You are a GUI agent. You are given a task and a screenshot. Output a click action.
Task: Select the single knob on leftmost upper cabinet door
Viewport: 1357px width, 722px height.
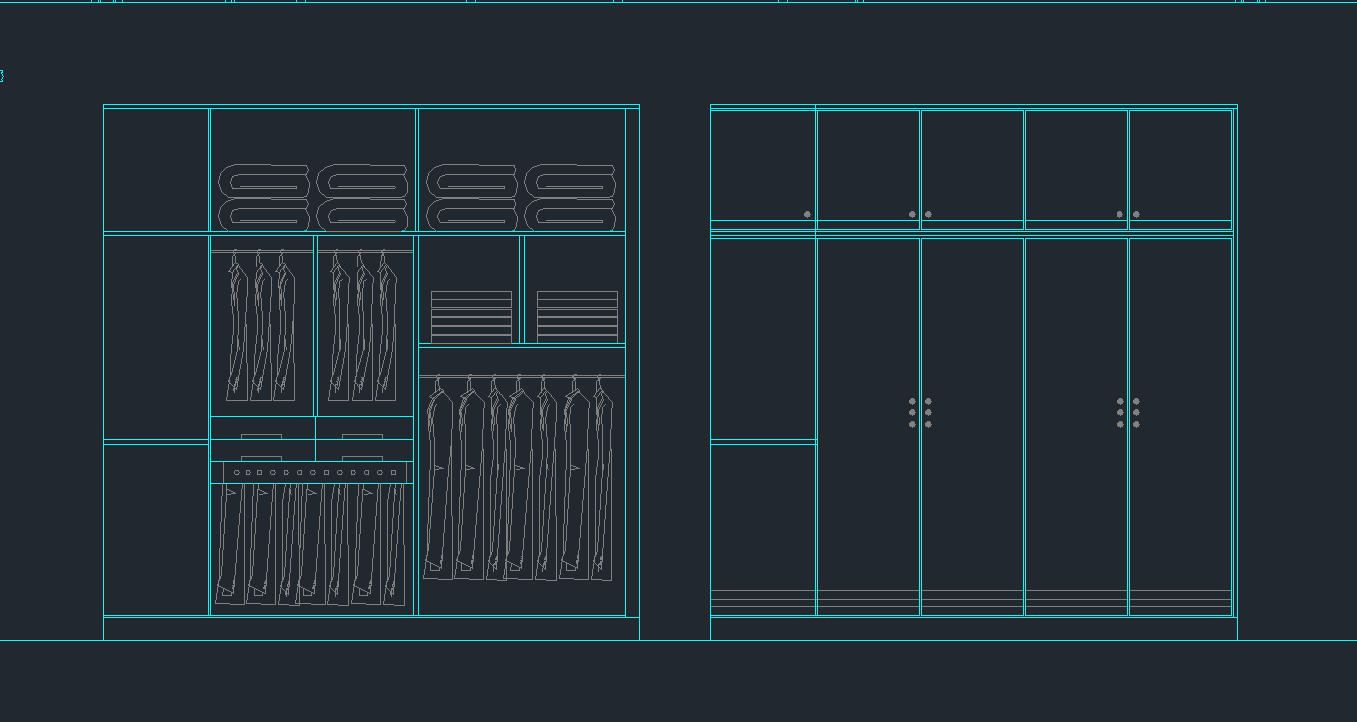pyautogui.click(x=807, y=214)
